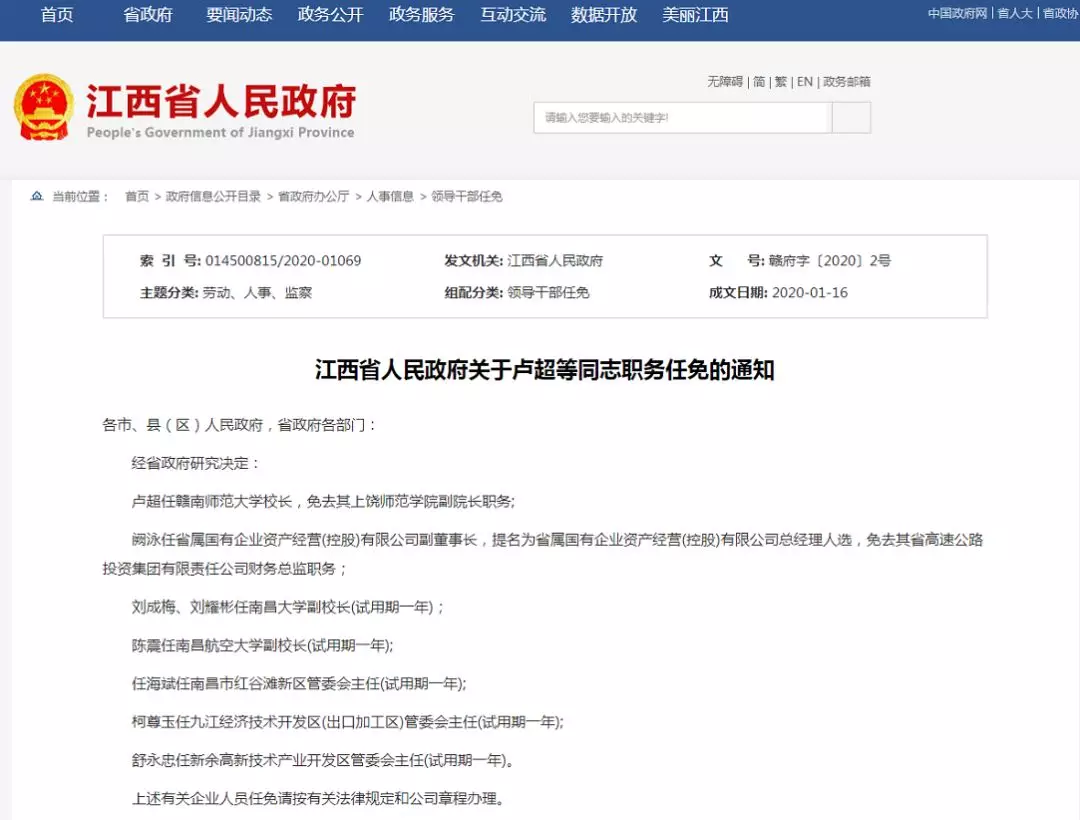Click inside the keyword search input field
Viewport: 1080px width, 820px height.
click(683, 118)
